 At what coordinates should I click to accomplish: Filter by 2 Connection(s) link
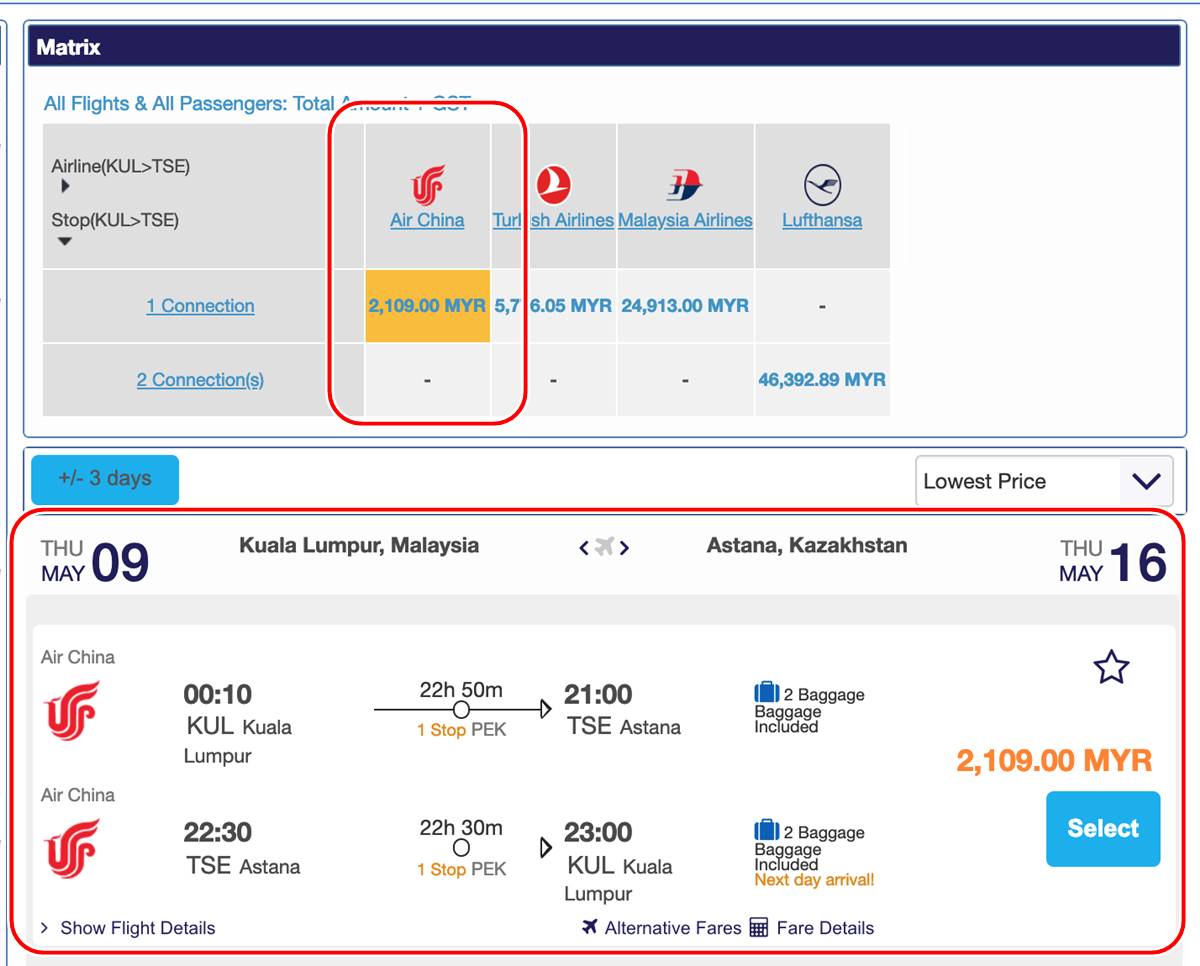point(200,380)
